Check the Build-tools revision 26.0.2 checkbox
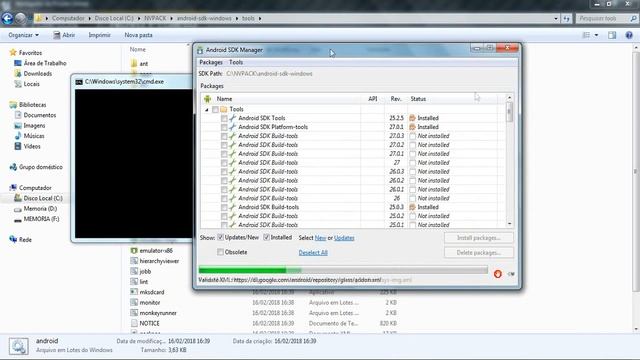Image resolution: width=640 pixels, height=360 pixels. coord(224,180)
